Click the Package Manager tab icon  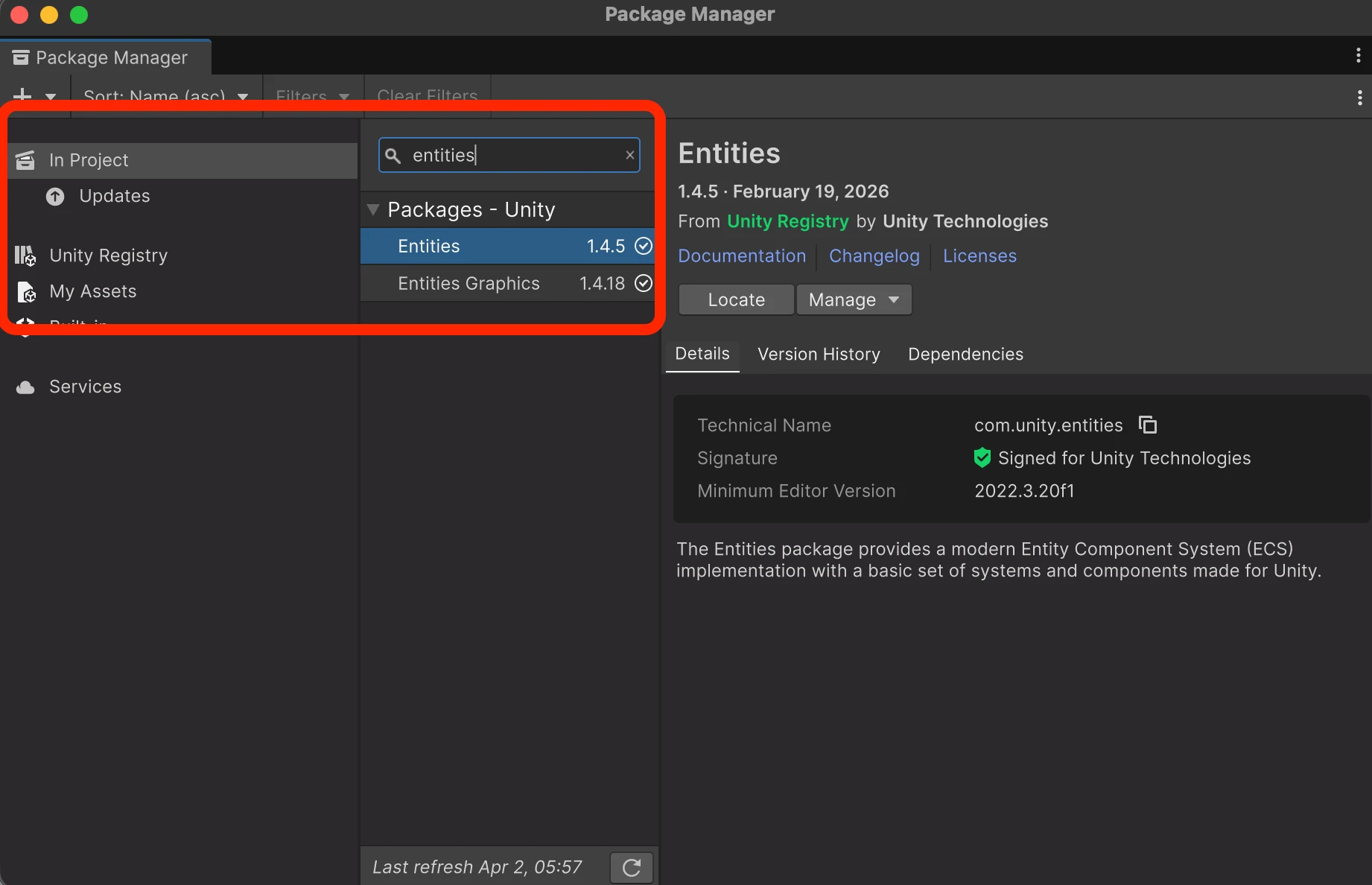pos(21,57)
